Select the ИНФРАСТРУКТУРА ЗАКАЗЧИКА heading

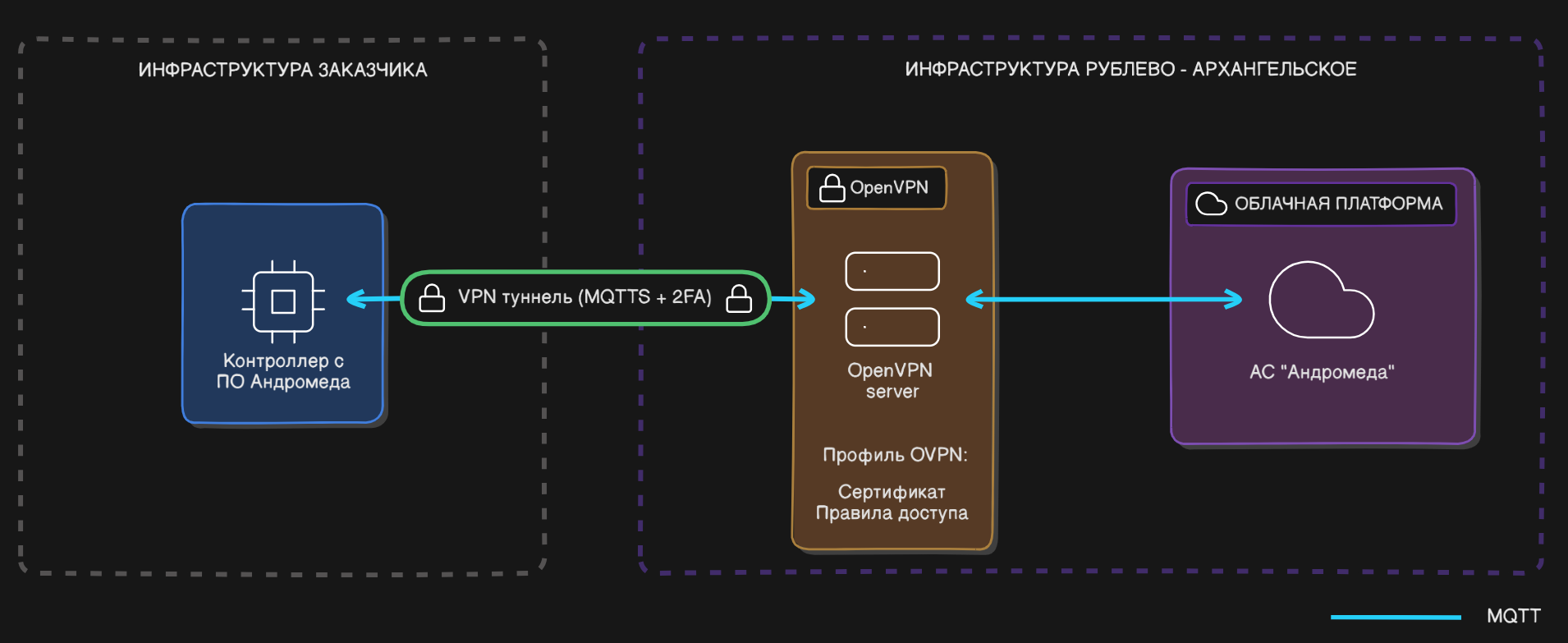pyautogui.click(x=282, y=70)
